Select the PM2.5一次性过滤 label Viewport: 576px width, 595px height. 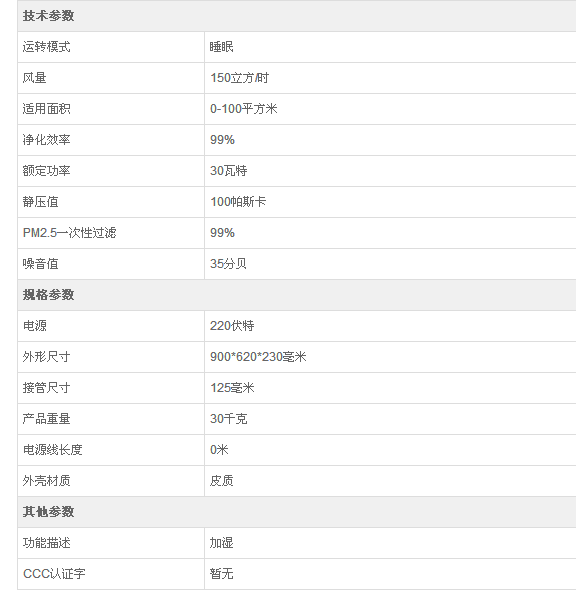coord(69,233)
